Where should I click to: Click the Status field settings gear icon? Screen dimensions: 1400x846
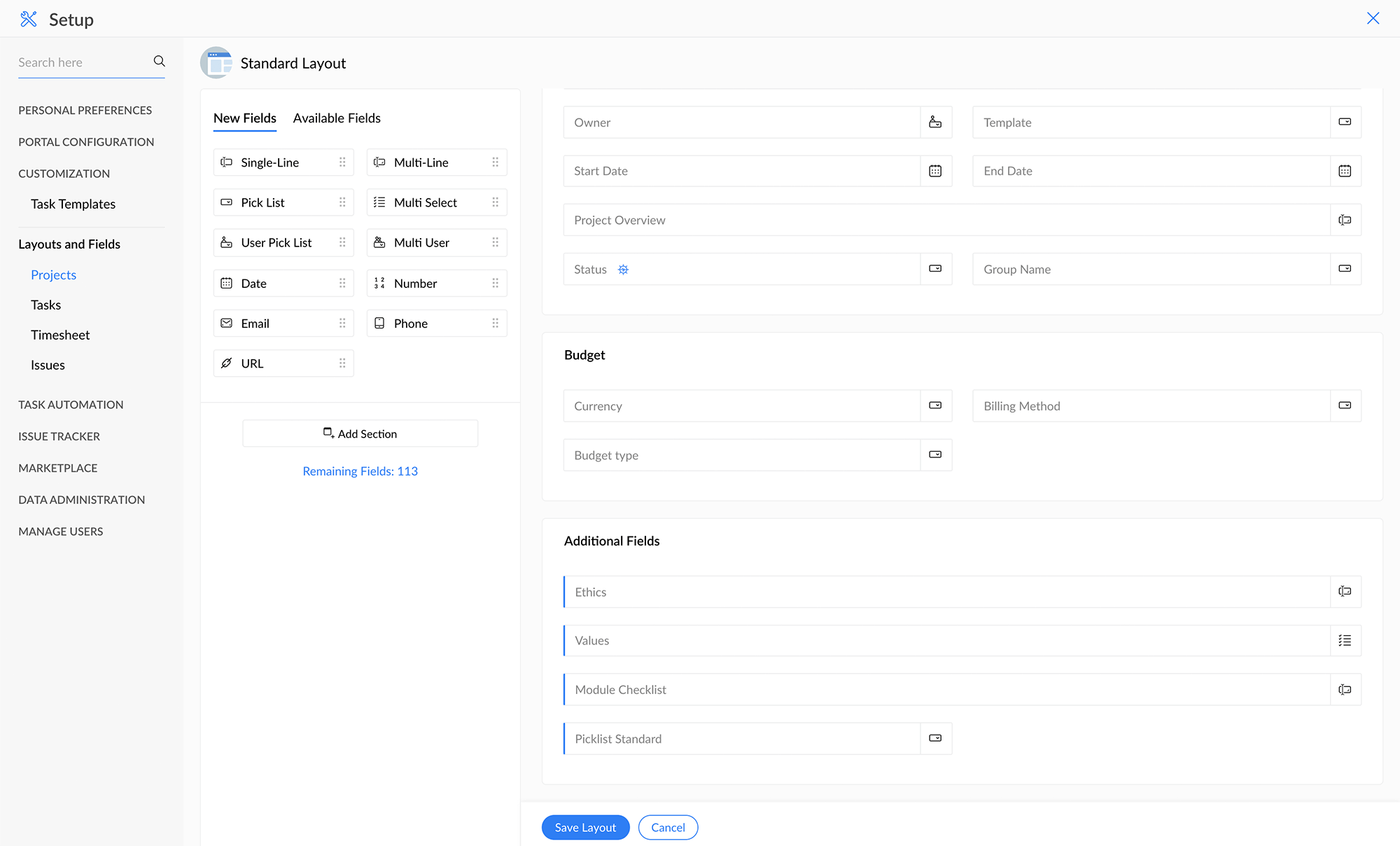623,270
